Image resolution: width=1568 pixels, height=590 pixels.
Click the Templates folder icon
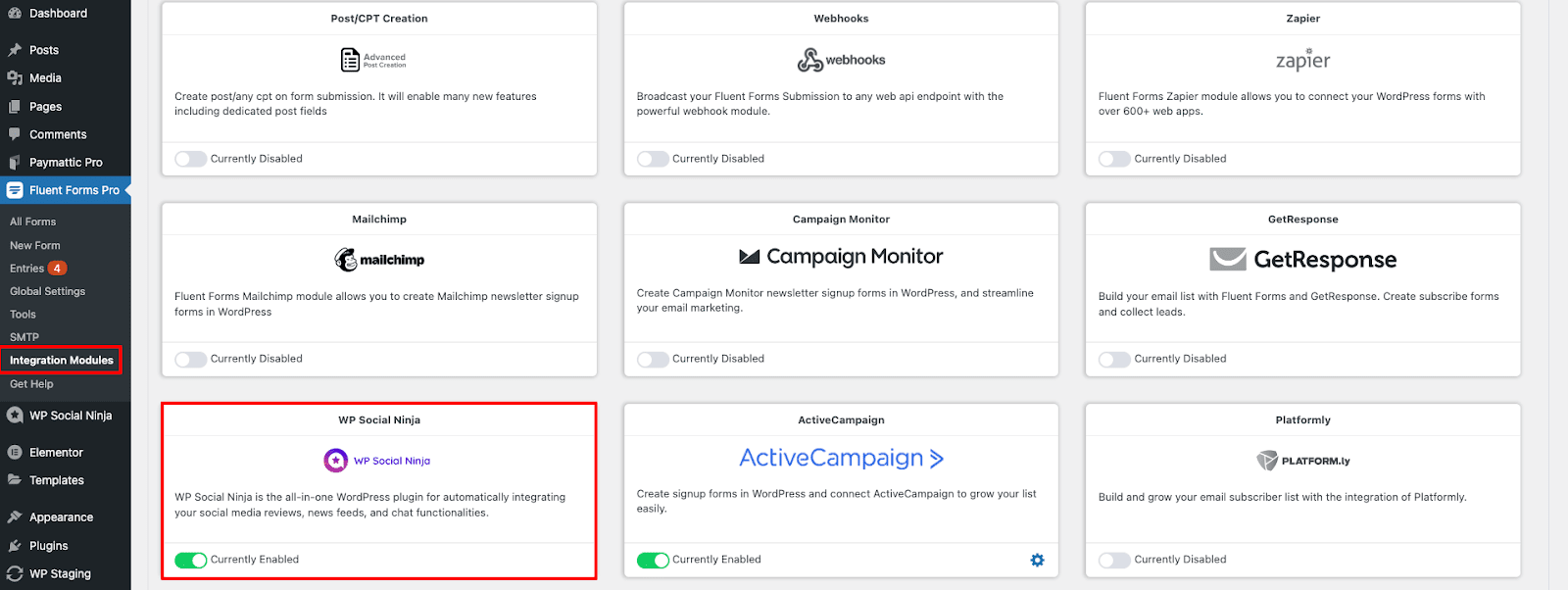pos(15,480)
